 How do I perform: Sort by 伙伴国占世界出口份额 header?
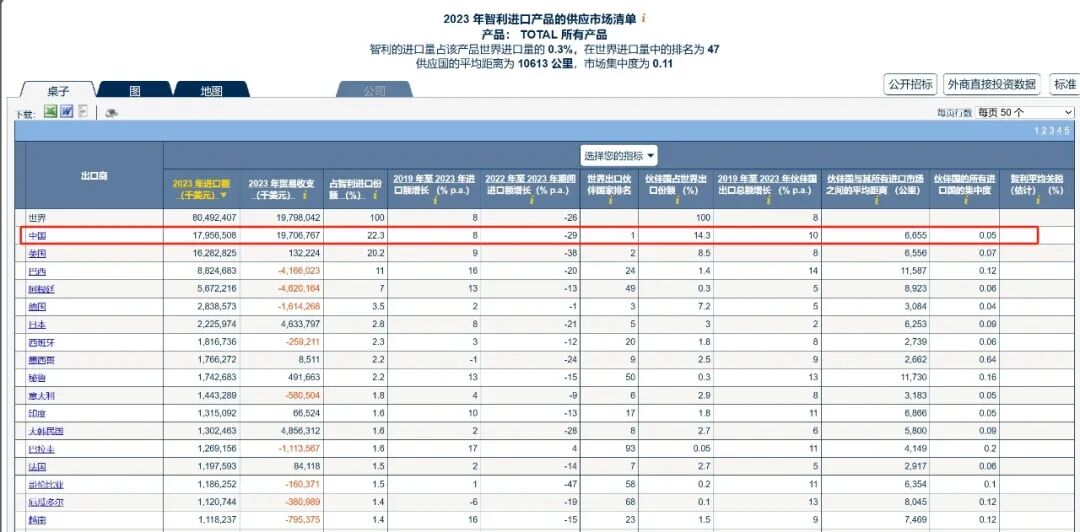(676, 184)
